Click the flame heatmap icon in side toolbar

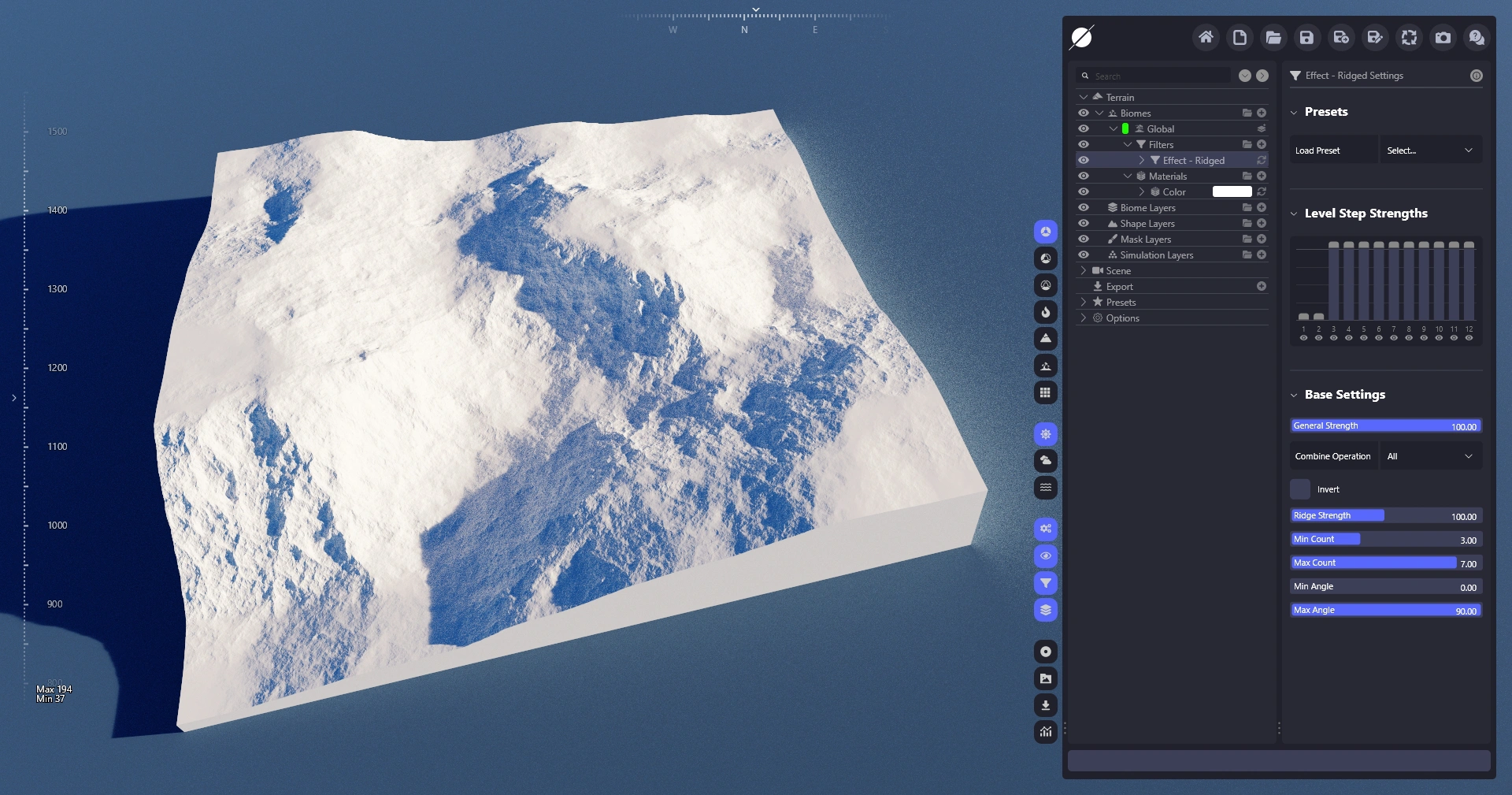[x=1045, y=312]
